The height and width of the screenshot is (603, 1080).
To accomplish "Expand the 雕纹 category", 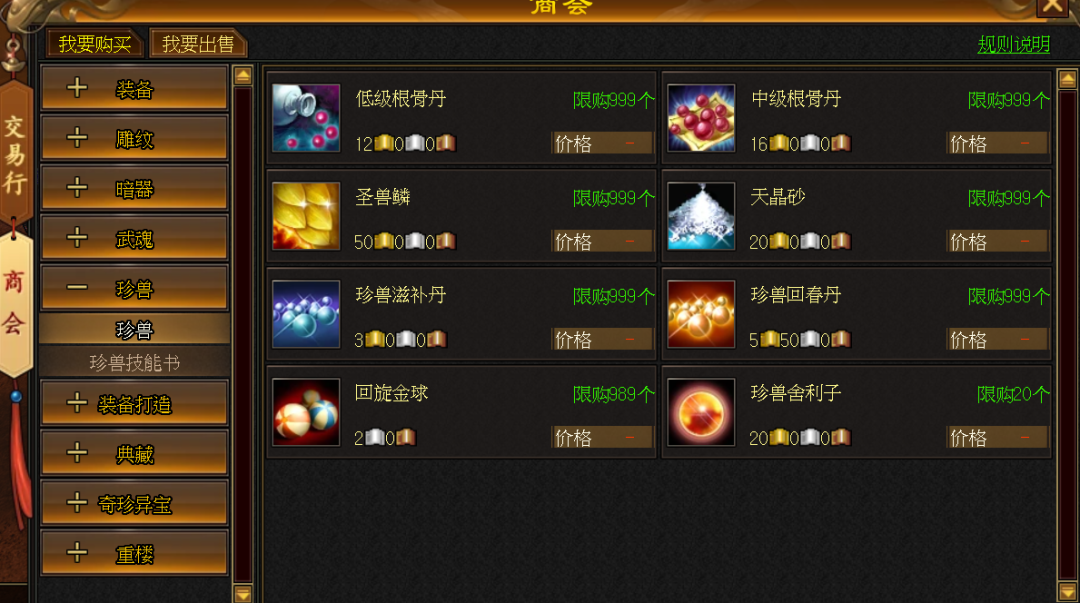I will [x=134, y=139].
